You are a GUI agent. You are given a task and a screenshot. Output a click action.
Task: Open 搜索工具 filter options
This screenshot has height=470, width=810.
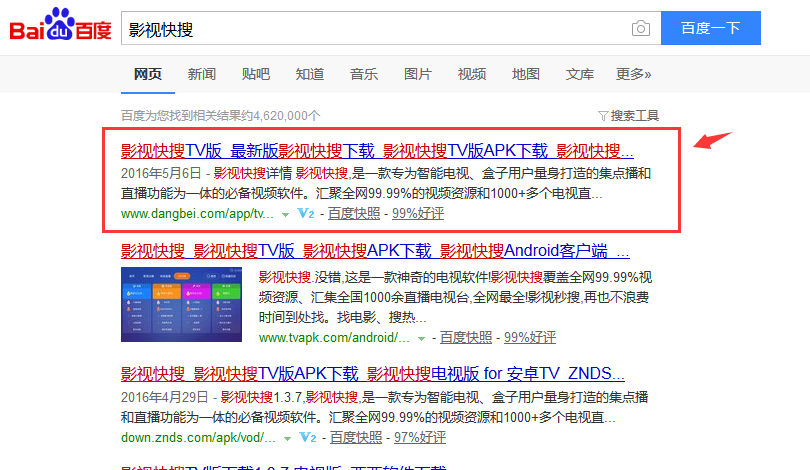pos(634,116)
